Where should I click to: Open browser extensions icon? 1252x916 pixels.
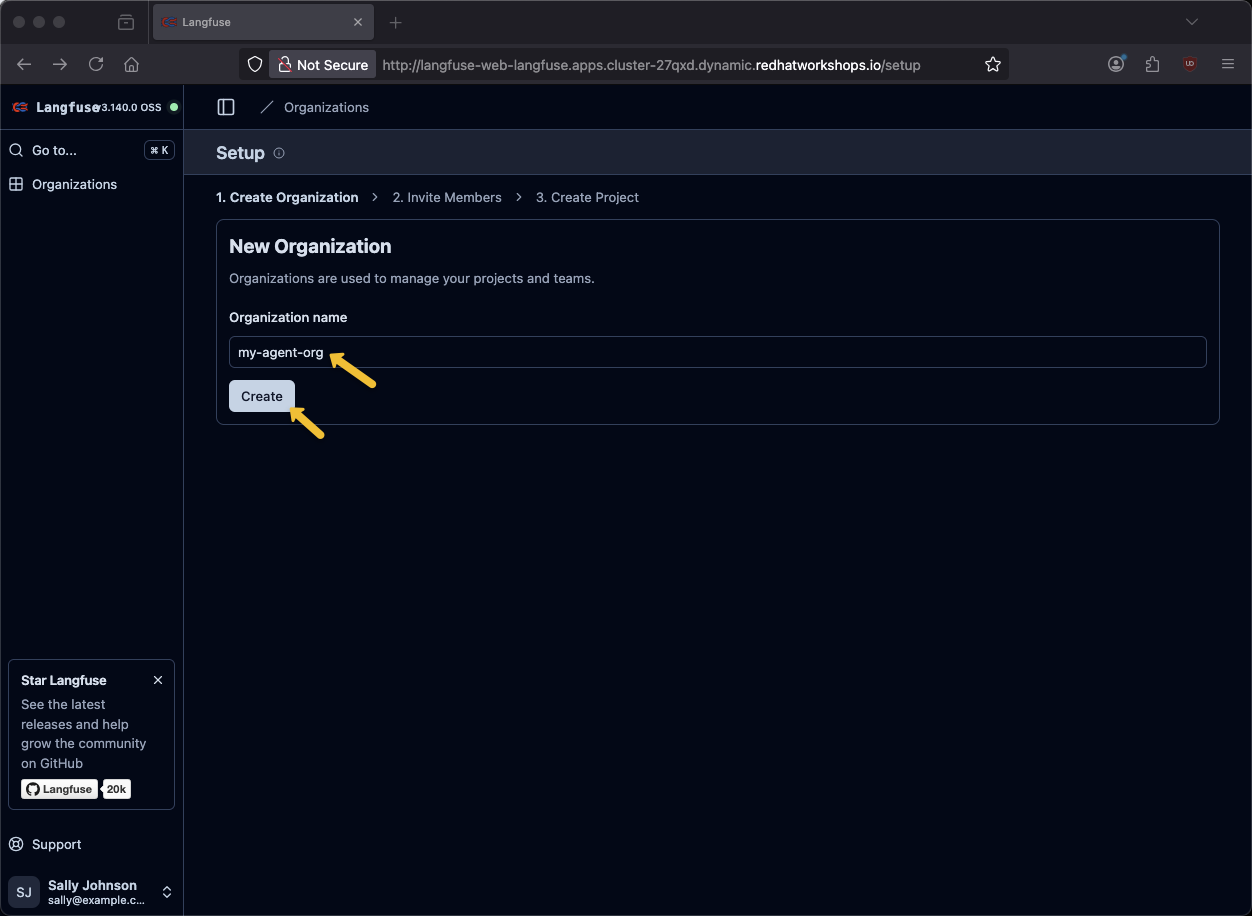tap(1152, 65)
